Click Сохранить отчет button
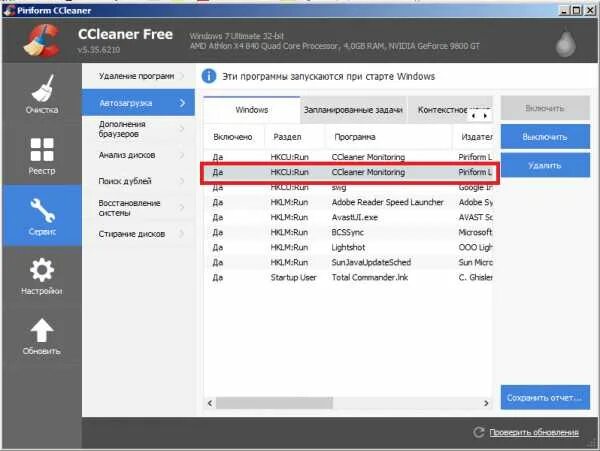Image resolution: width=600 pixels, height=451 pixels. 545,397
